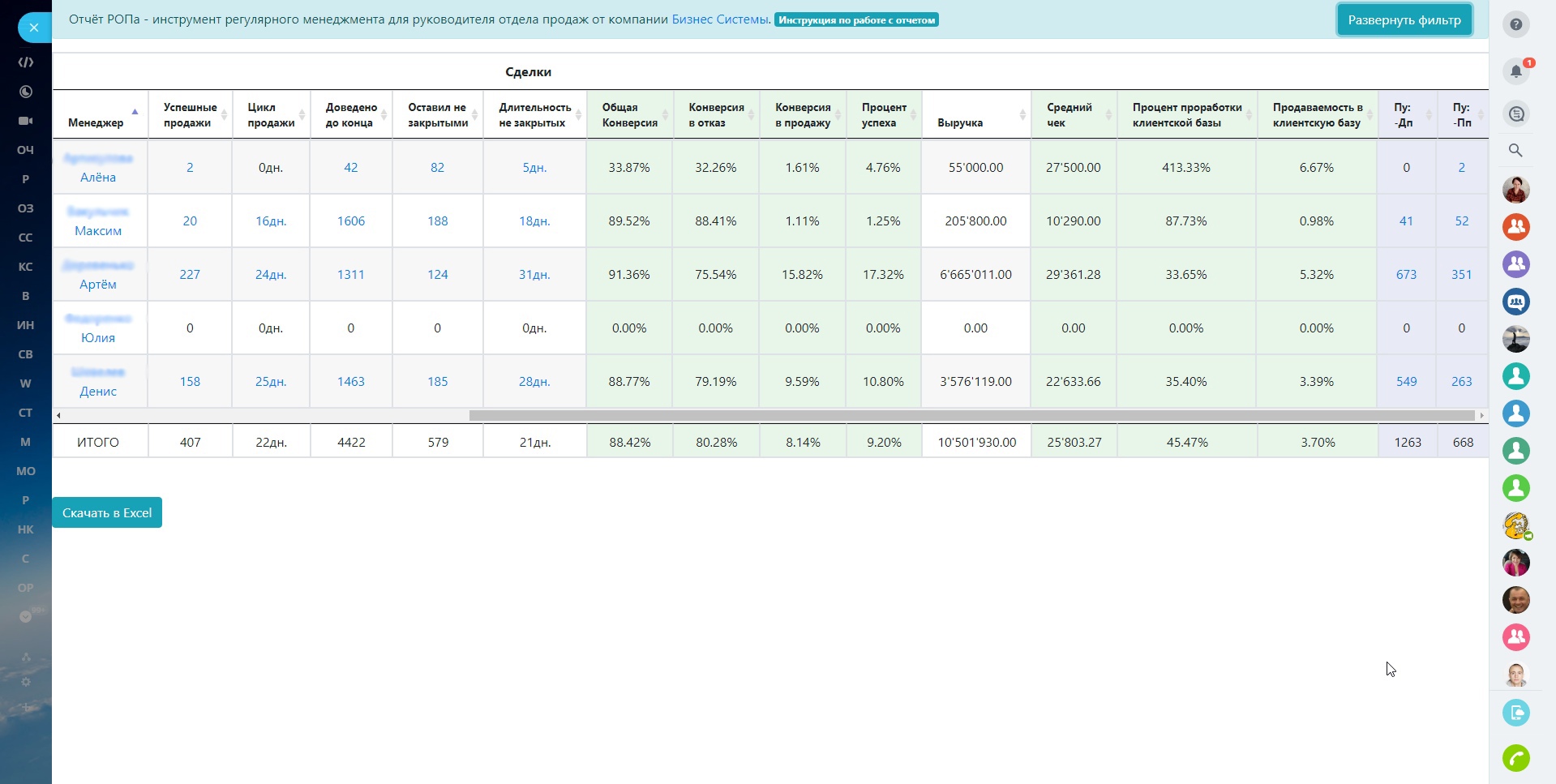The width and height of the screenshot is (1556, 784).
Task: Open the help question mark icon
Action: tap(1515, 24)
